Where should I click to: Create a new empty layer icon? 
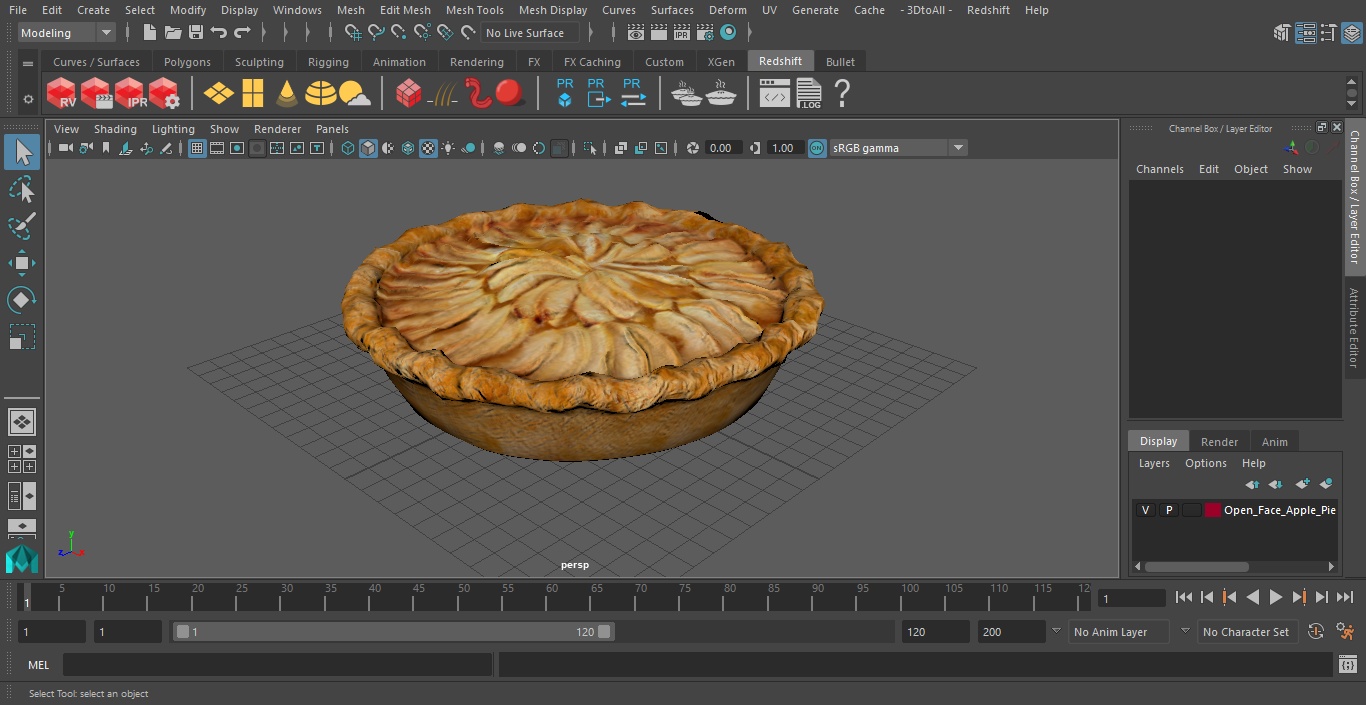(x=1302, y=484)
